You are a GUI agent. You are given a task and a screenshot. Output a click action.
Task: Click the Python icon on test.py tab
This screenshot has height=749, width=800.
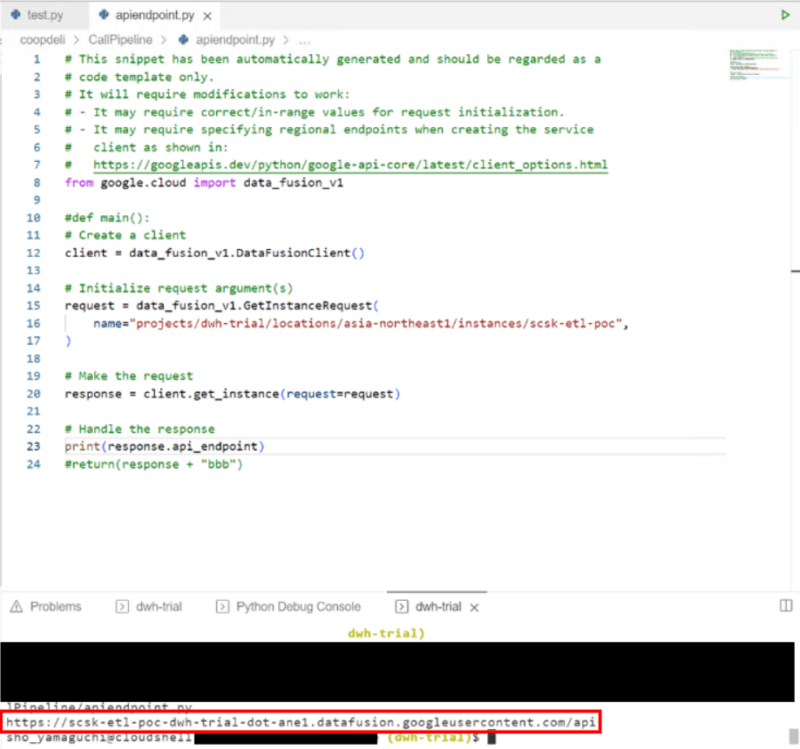(15, 16)
